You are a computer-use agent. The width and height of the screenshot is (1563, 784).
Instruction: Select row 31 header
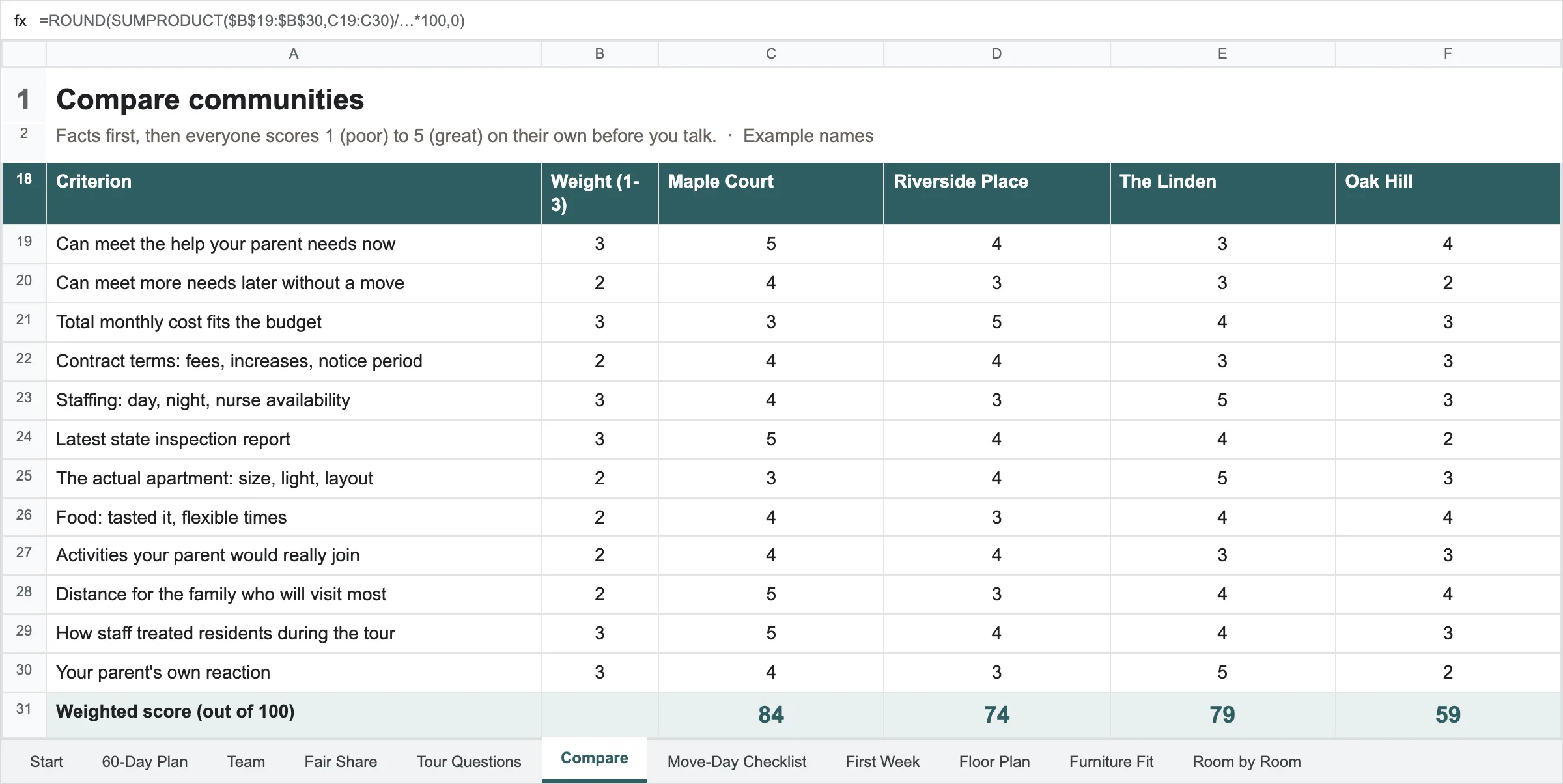(x=24, y=715)
